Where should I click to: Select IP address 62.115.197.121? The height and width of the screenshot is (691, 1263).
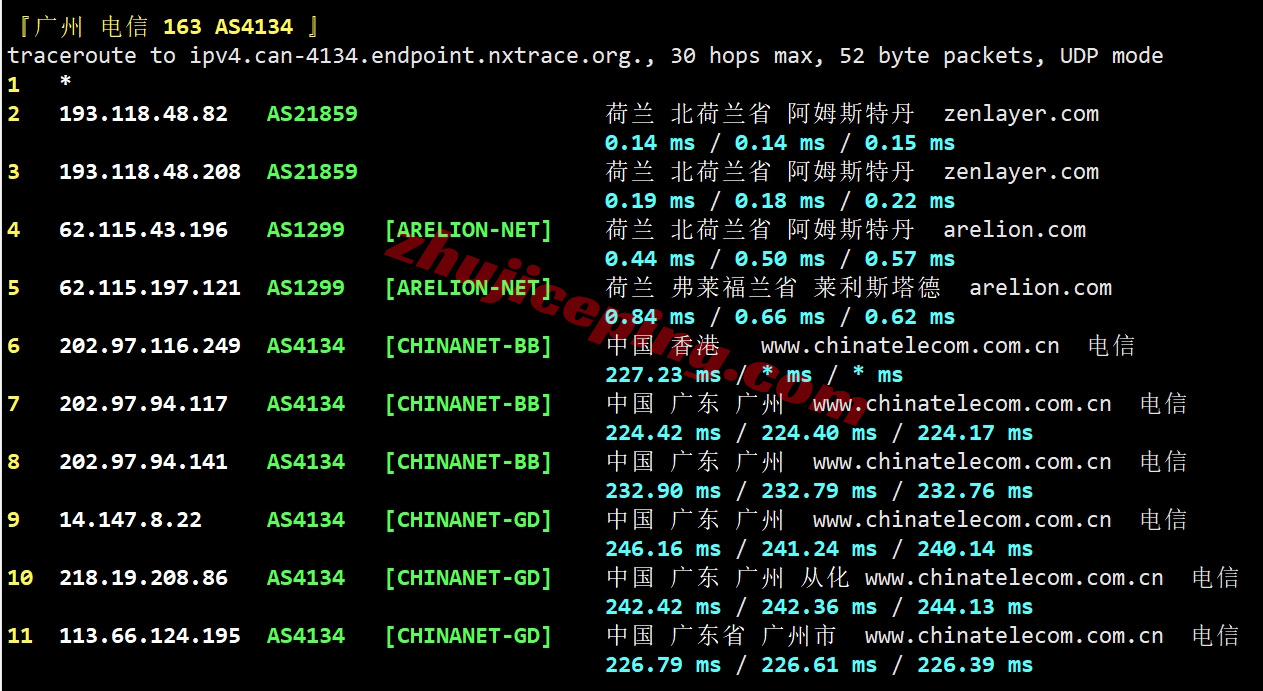(150, 288)
